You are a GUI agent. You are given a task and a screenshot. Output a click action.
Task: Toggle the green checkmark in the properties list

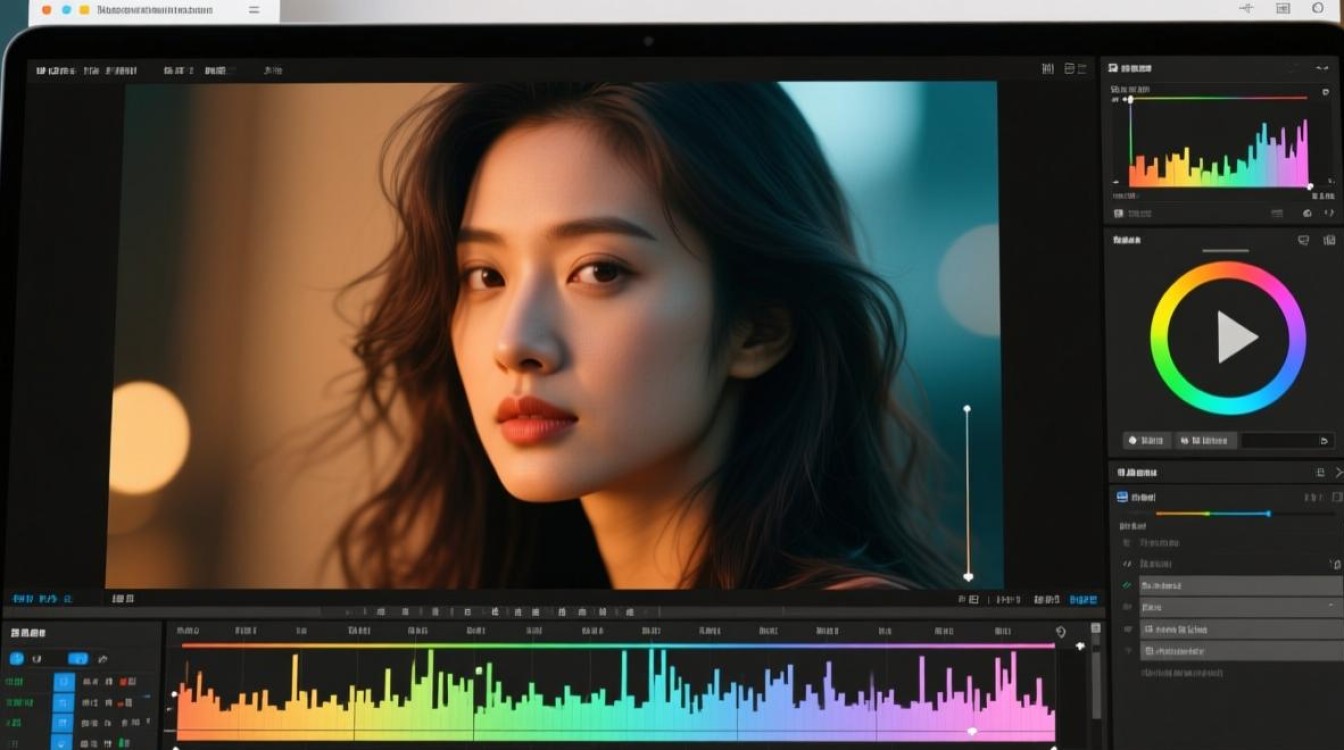click(x=1127, y=585)
